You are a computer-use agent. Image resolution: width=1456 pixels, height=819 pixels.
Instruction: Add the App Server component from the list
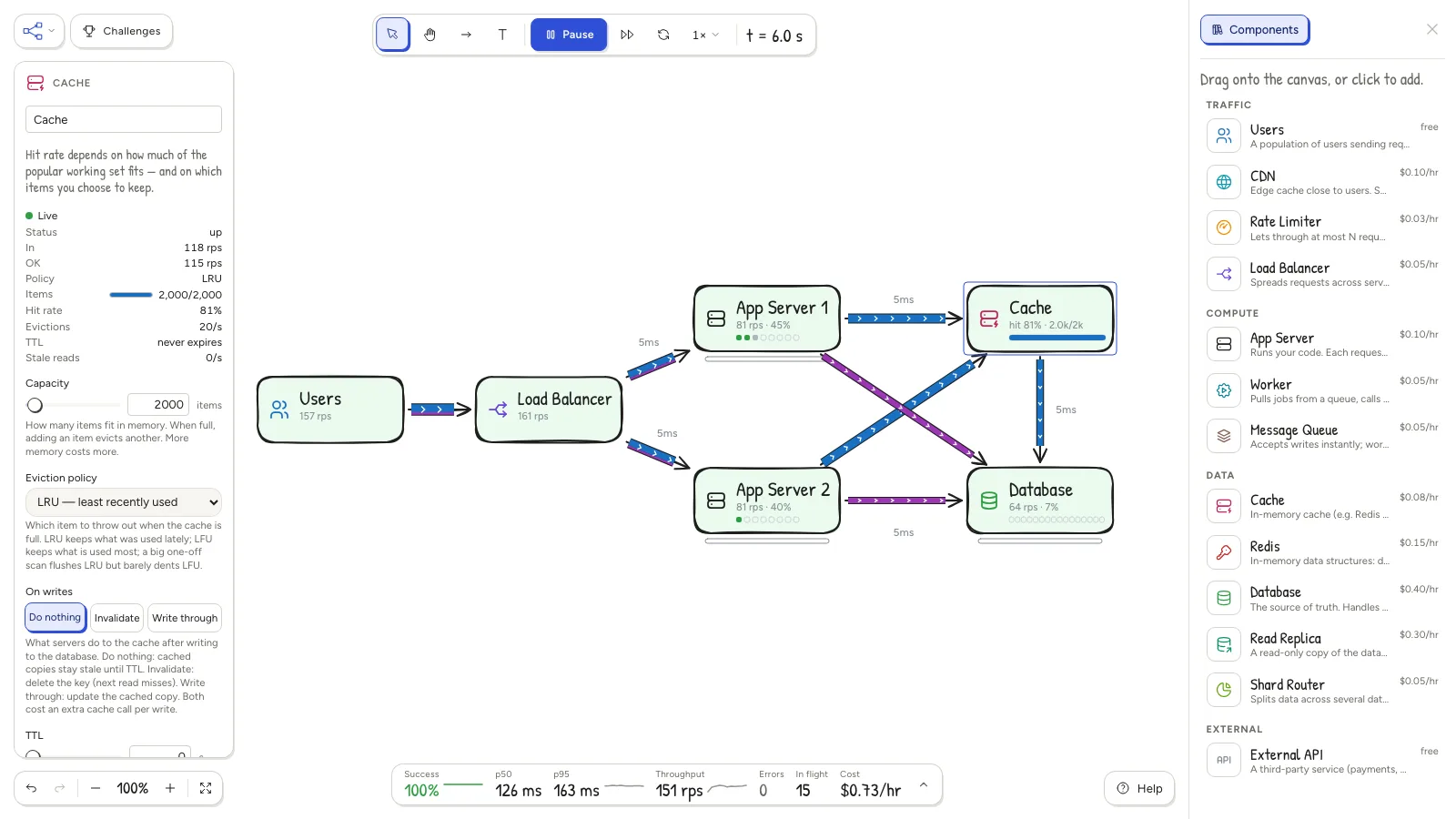[x=1322, y=344]
